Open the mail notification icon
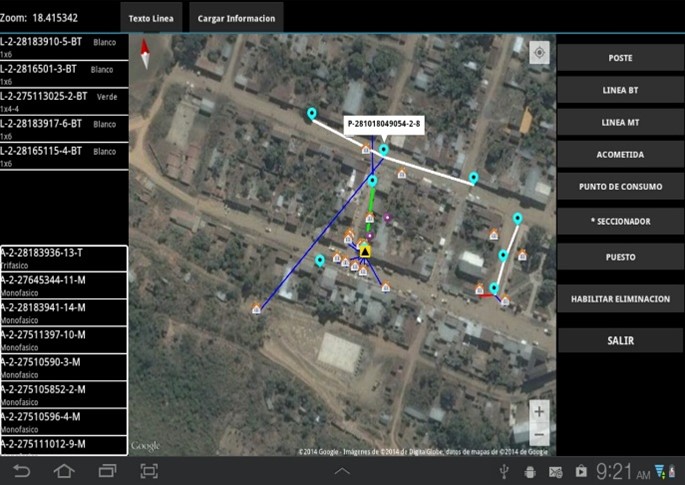 click(555, 472)
